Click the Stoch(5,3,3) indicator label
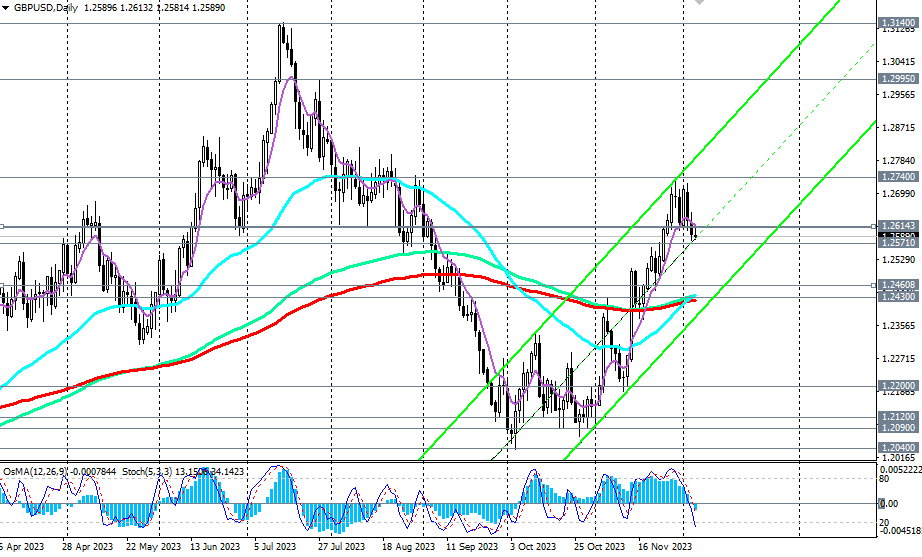This screenshot has height=557, width=922. click(x=183, y=471)
